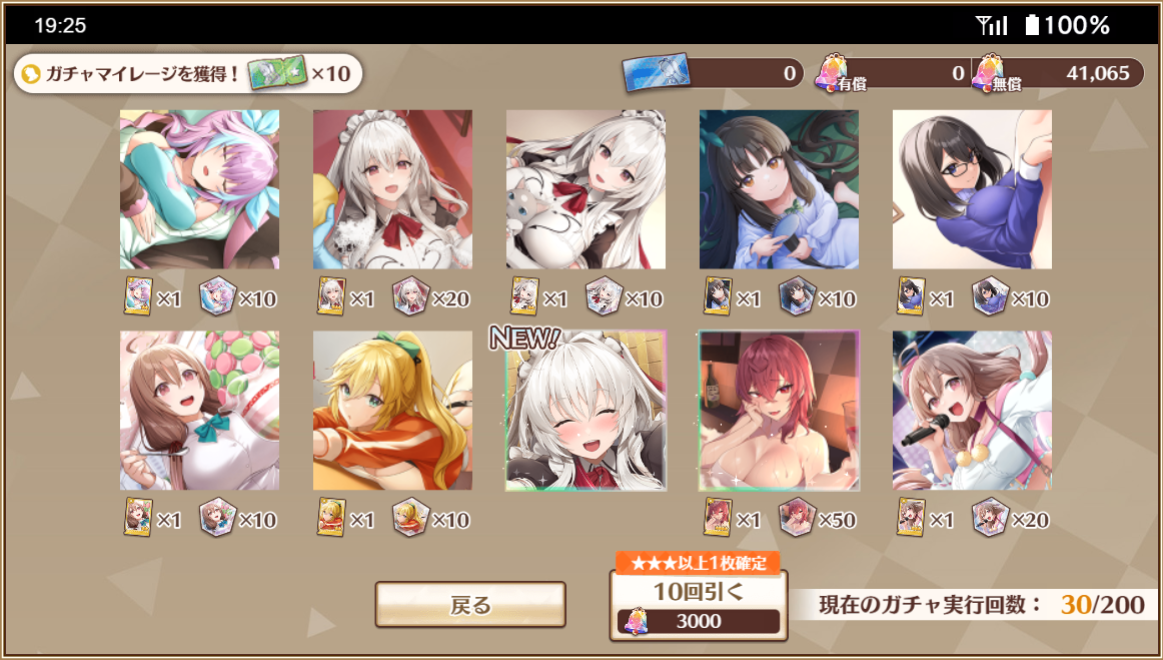Click the gold card icon under black-haired girl in pajamas
The image size is (1163, 660).
point(717,297)
